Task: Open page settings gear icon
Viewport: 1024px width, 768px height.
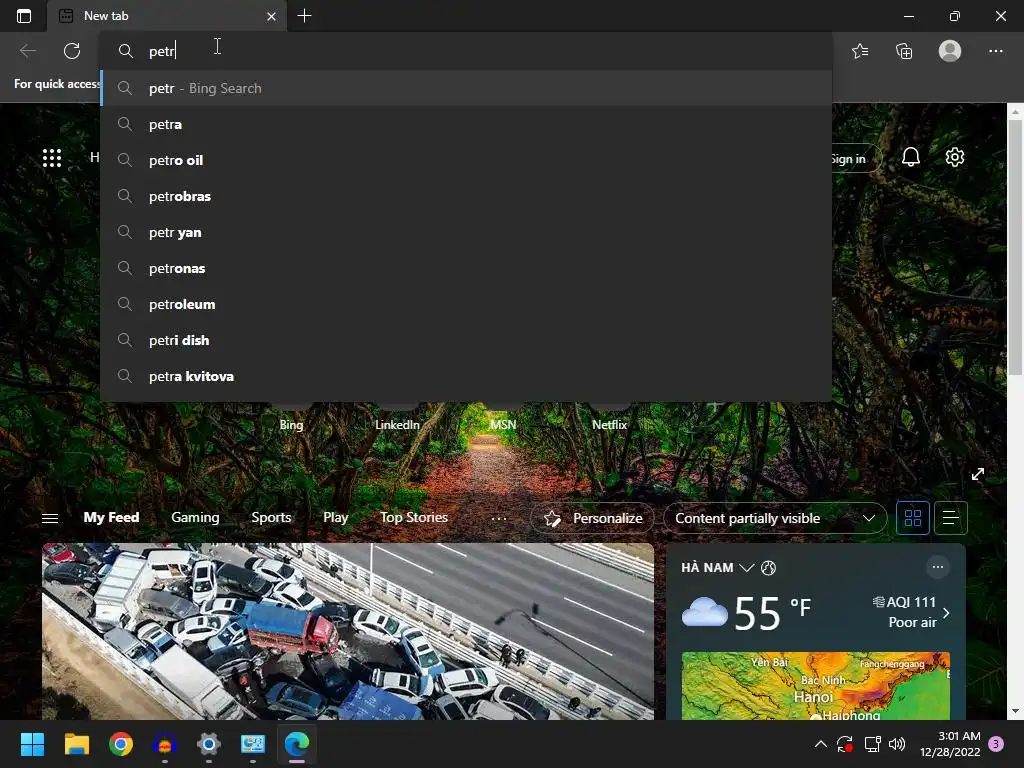Action: (954, 157)
